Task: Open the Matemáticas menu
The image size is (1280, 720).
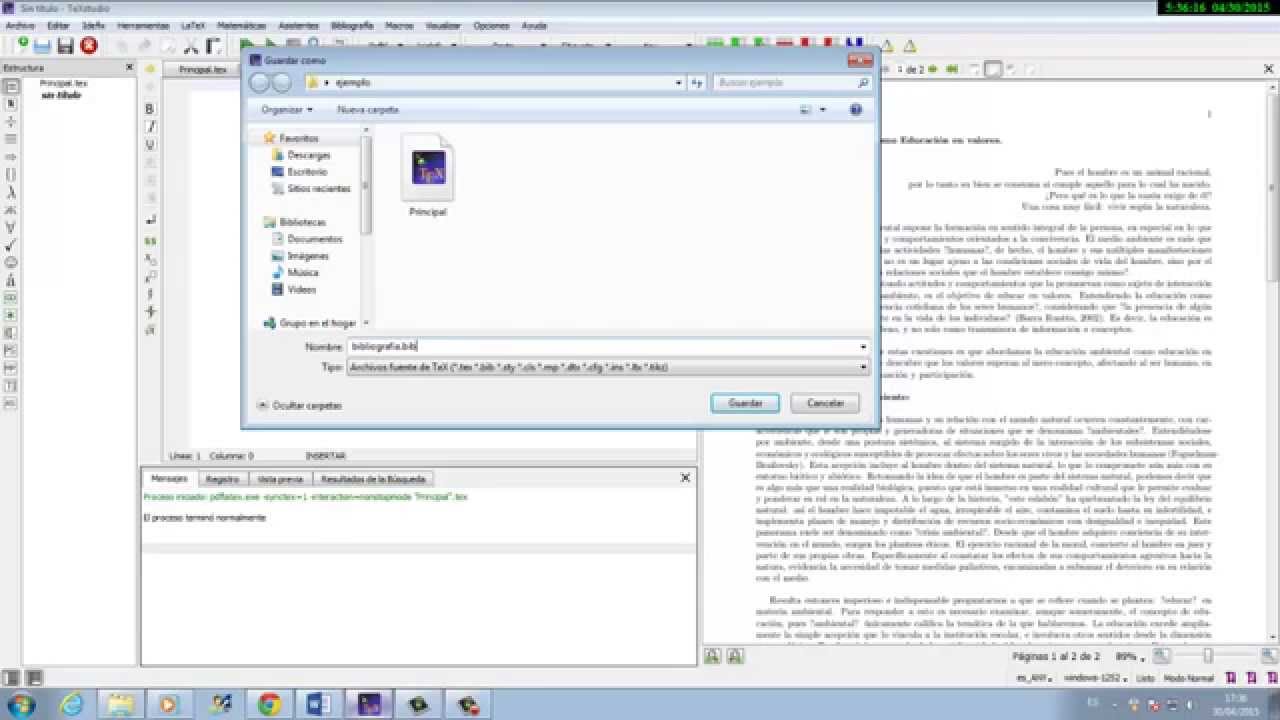Action: pos(241,25)
